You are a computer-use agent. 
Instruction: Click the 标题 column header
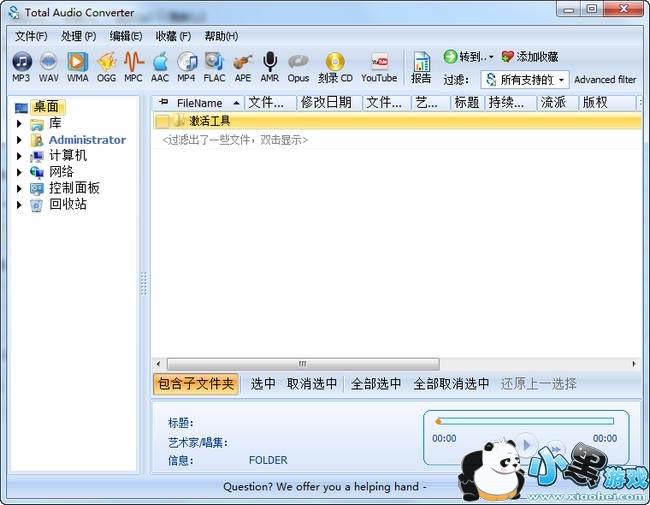point(466,103)
